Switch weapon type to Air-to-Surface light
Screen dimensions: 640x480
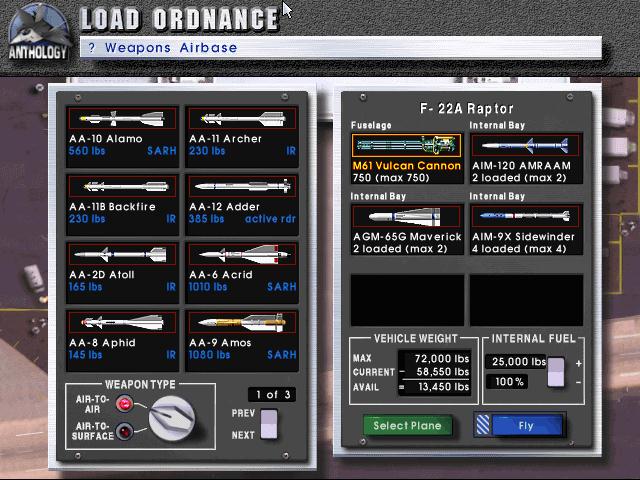(x=124, y=431)
